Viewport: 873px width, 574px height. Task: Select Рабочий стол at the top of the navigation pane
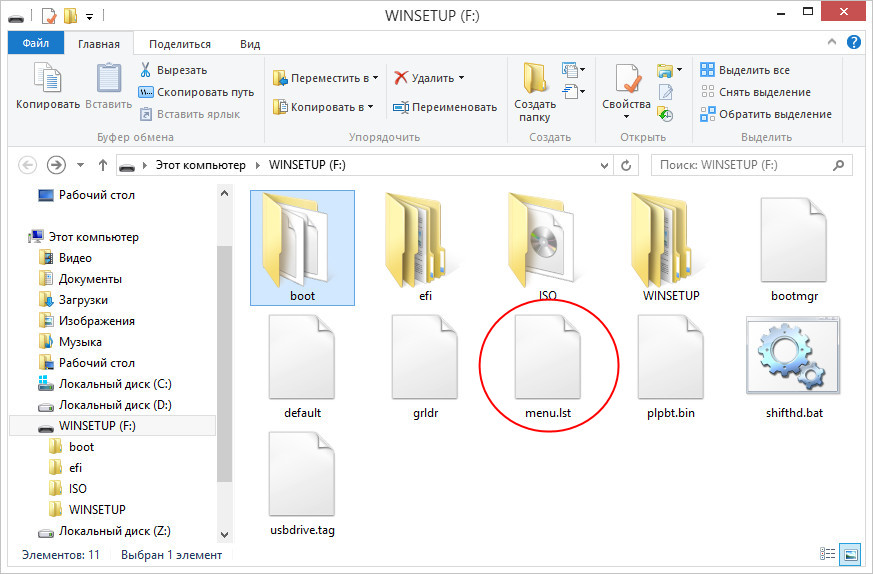(86, 195)
